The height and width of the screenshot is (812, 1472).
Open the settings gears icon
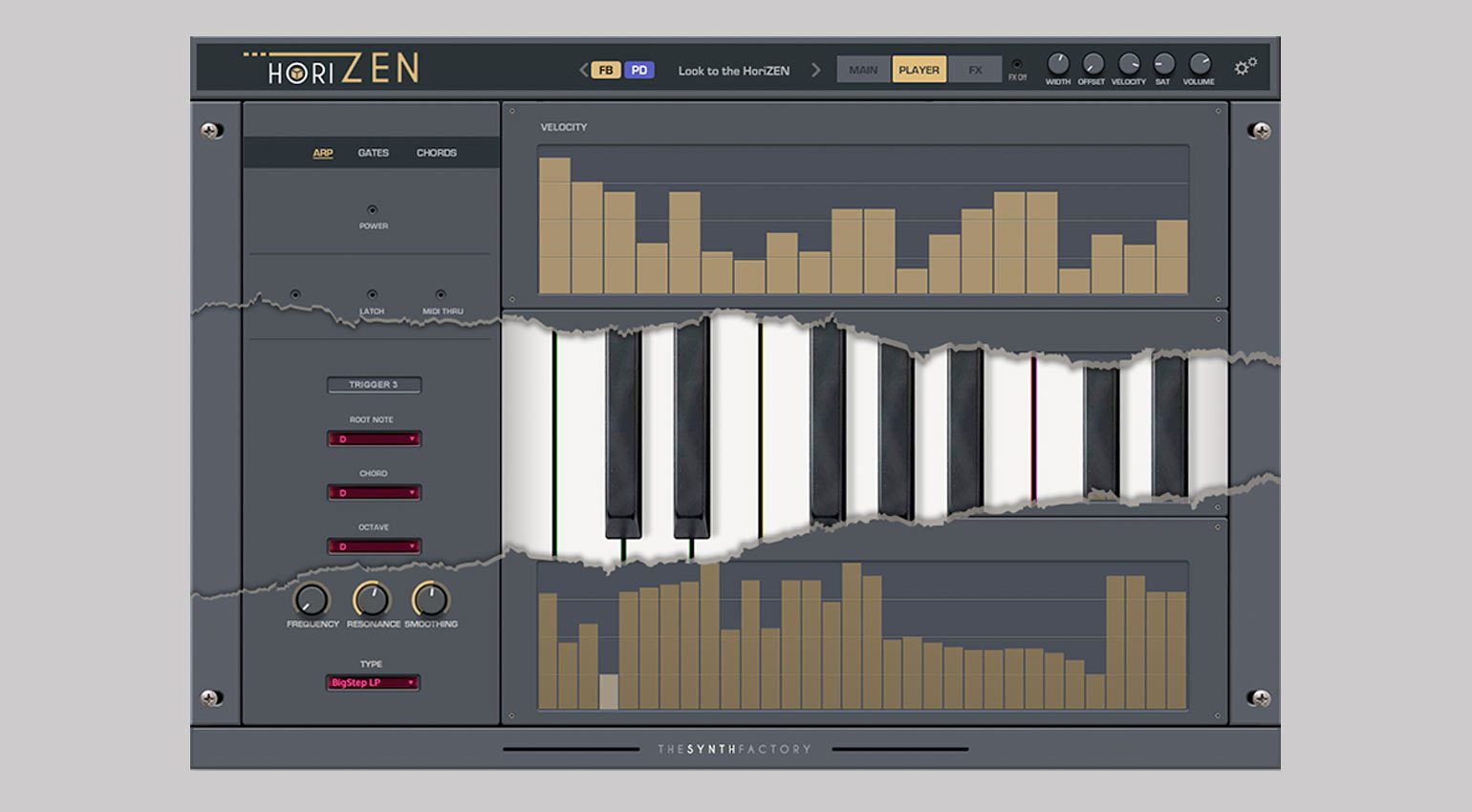(x=1245, y=67)
